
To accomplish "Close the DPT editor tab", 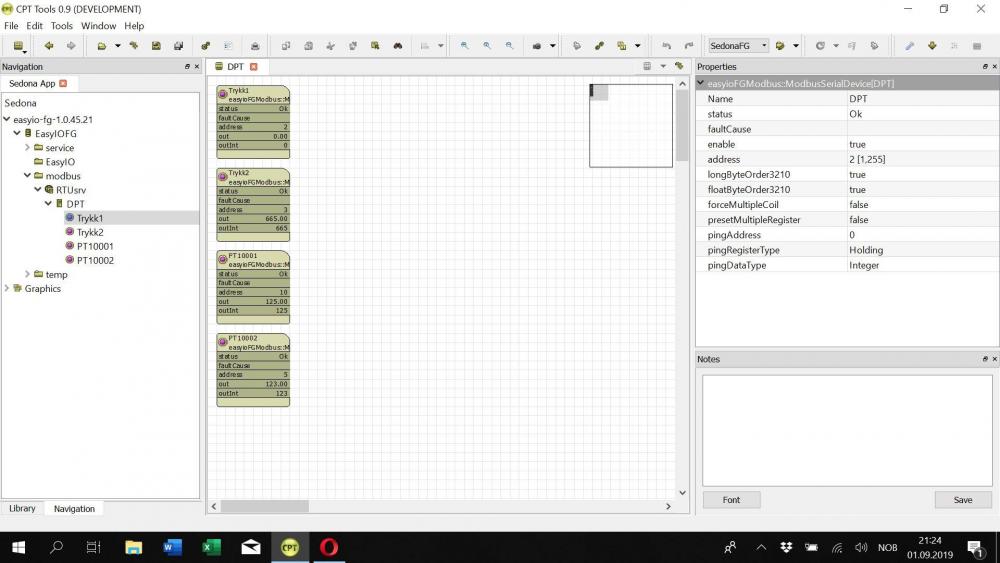I will (254, 67).
